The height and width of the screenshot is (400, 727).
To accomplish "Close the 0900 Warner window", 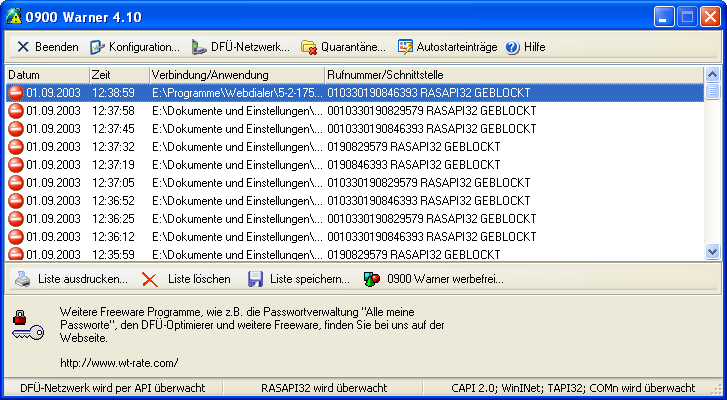I will 710,17.
